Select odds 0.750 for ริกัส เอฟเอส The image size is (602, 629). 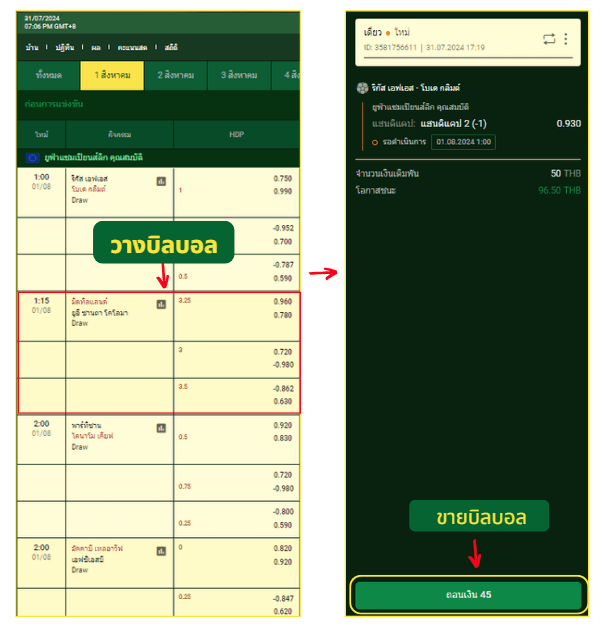pyautogui.click(x=282, y=179)
